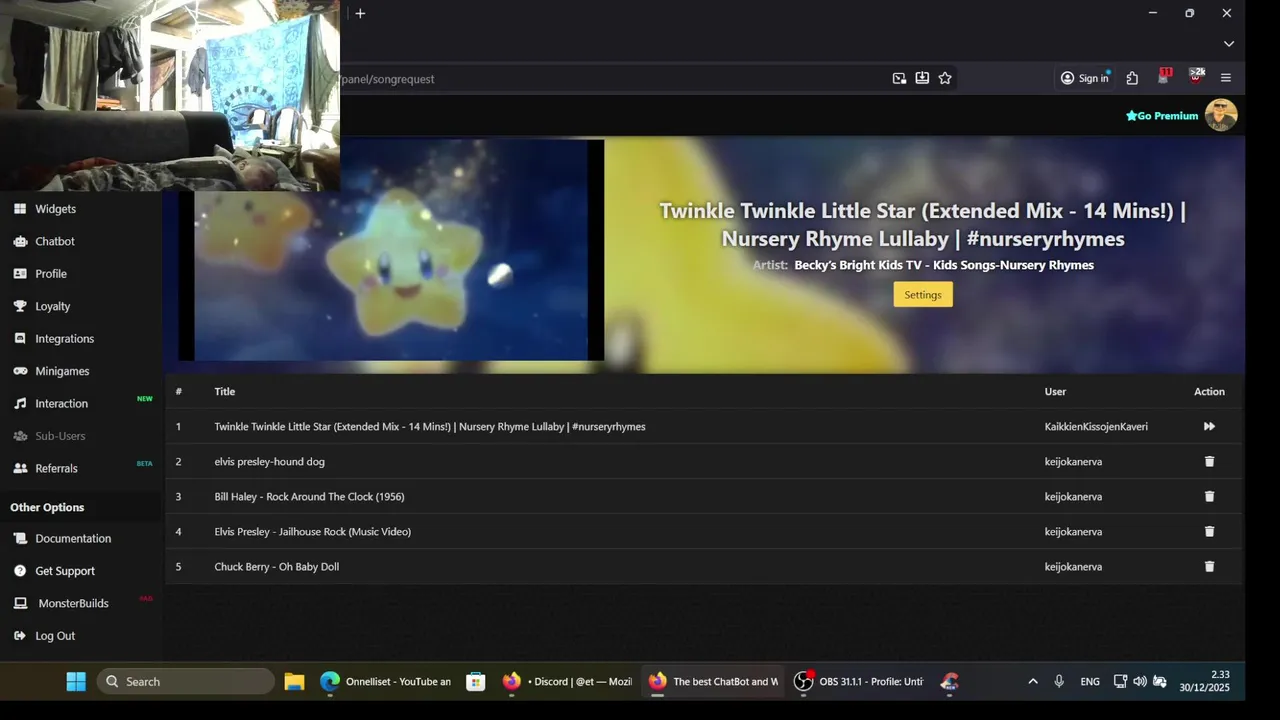Click user KaikkienKissojenKaveri in first row
Image resolution: width=1280 pixels, height=720 pixels.
pyautogui.click(x=1096, y=427)
